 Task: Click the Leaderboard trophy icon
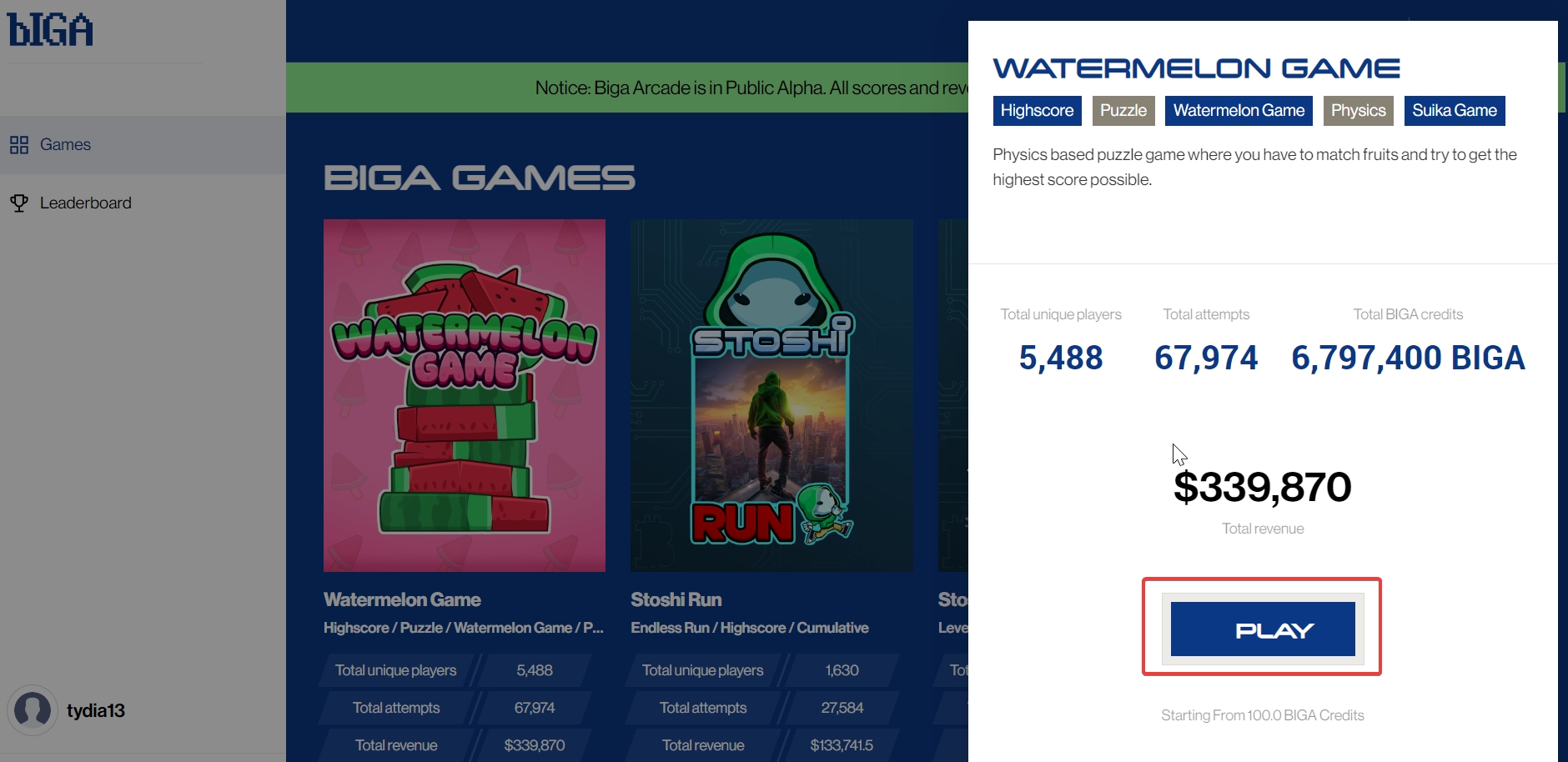(19, 203)
